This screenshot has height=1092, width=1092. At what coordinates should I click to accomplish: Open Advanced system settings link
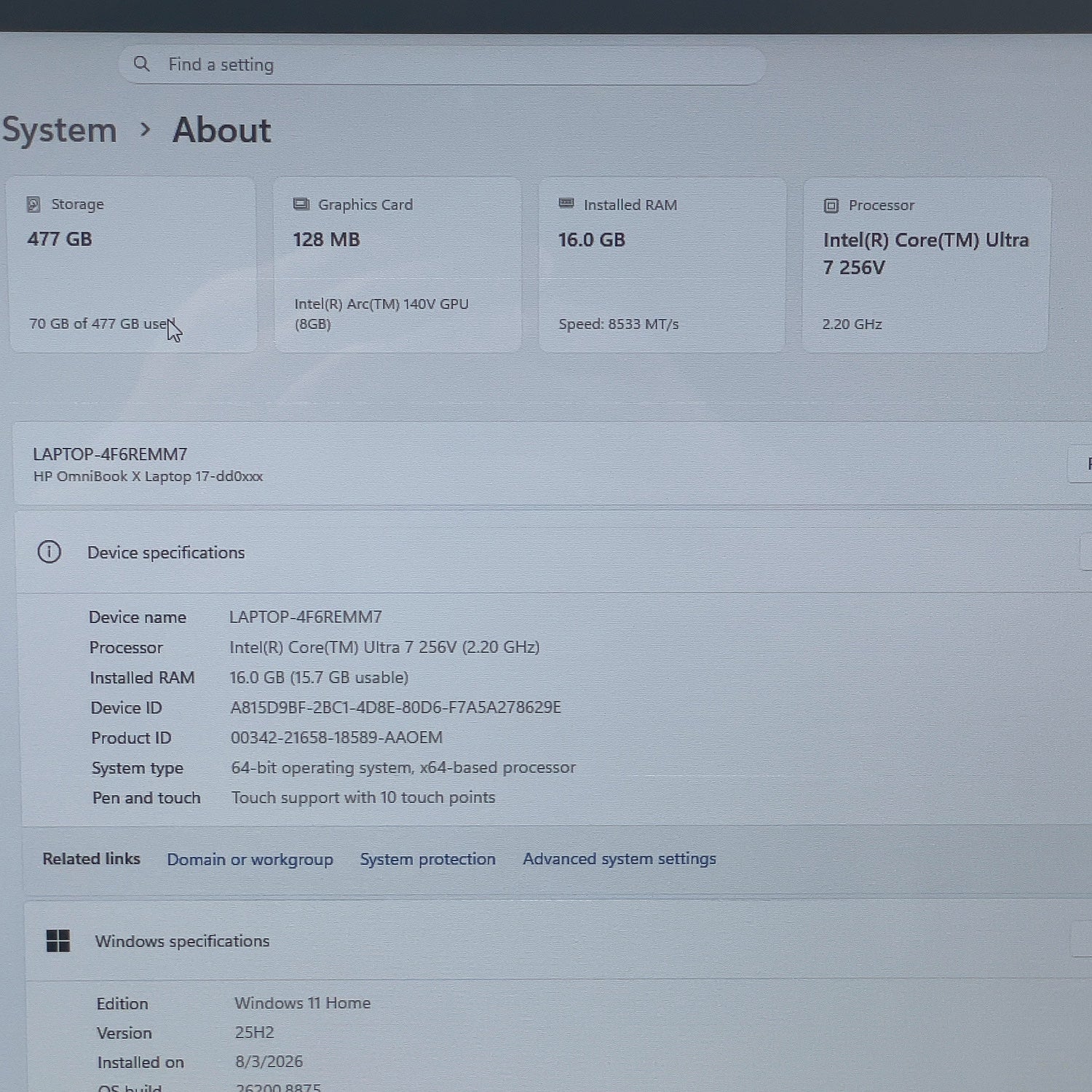[620, 859]
